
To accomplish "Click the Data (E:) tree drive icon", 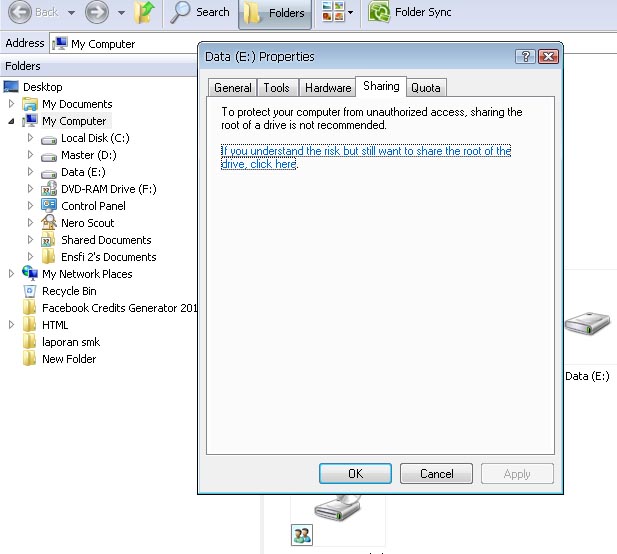I will (49, 173).
